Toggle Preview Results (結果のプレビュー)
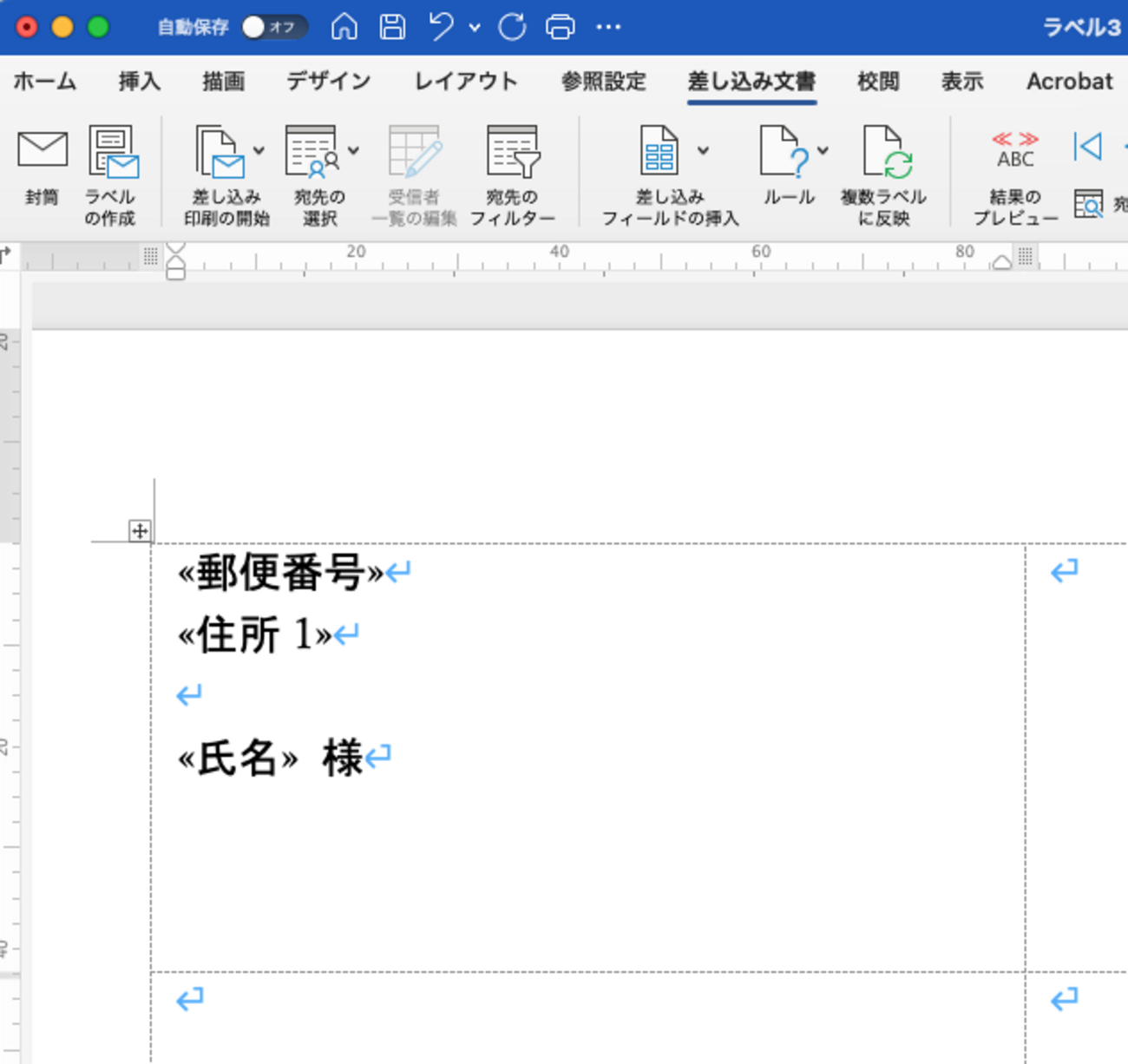Image resolution: width=1128 pixels, height=1064 pixels. click(x=1014, y=152)
